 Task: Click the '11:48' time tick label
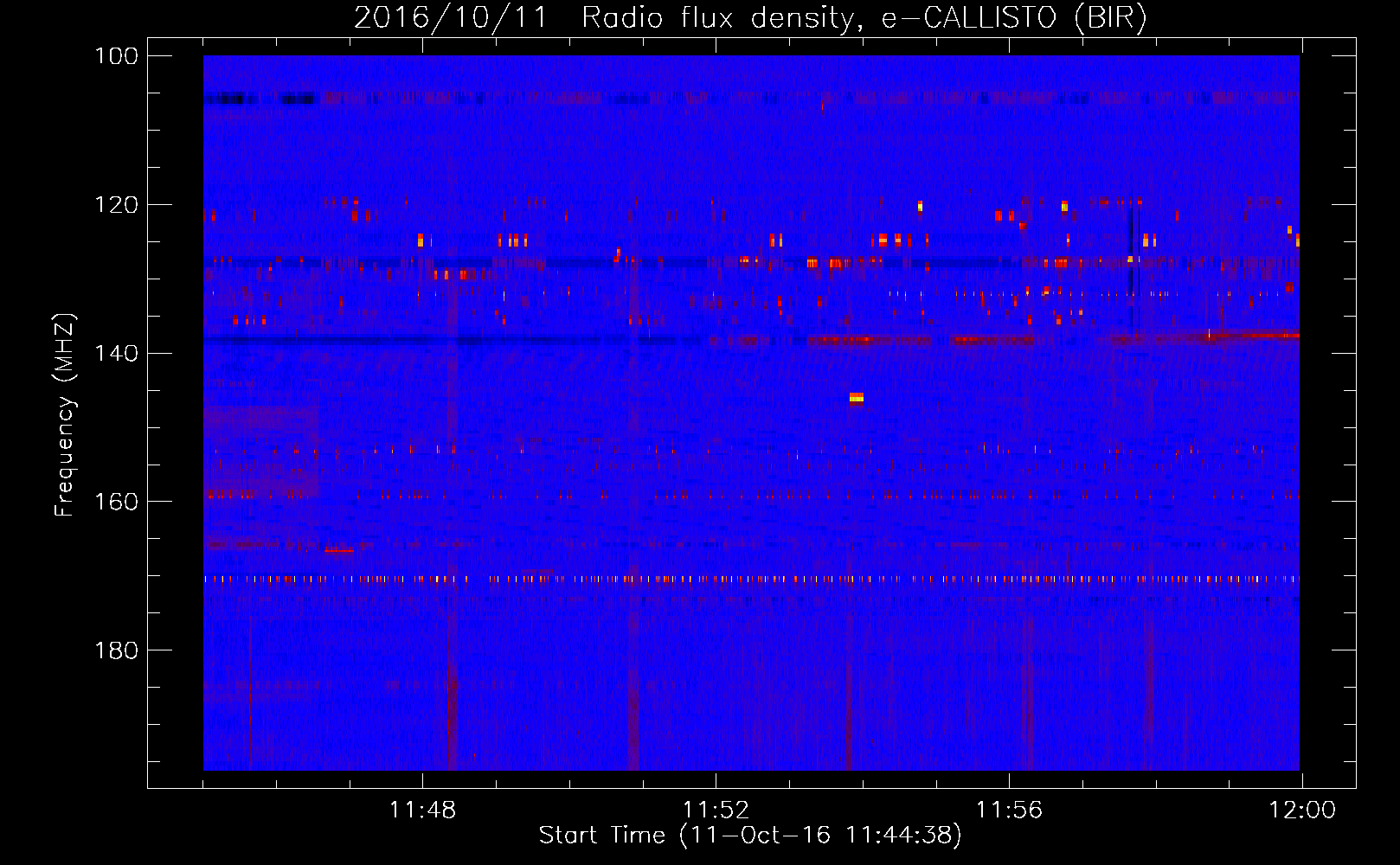coord(422,811)
